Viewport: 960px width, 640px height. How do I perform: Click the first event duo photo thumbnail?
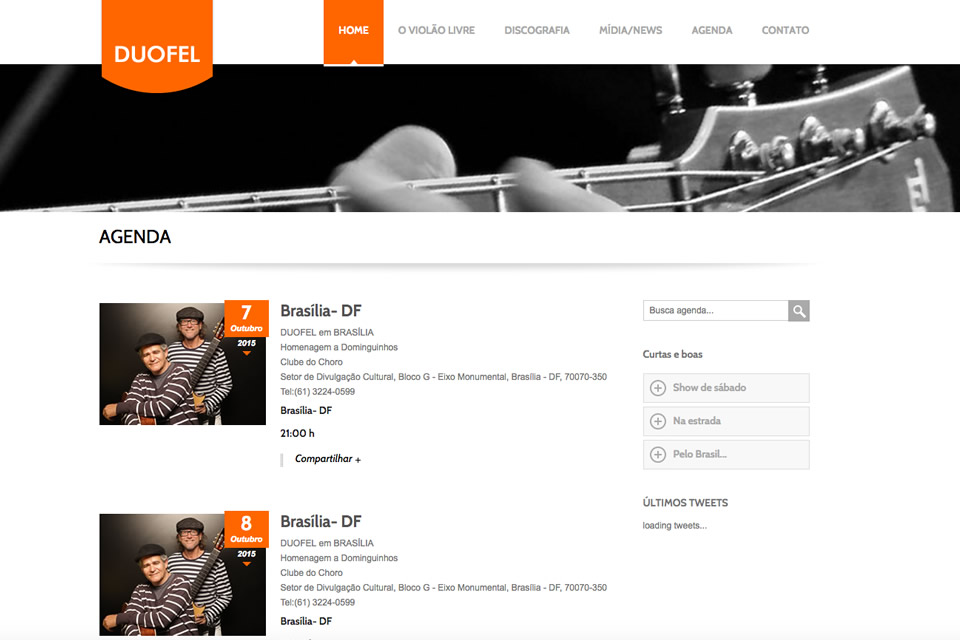(x=182, y=364)
